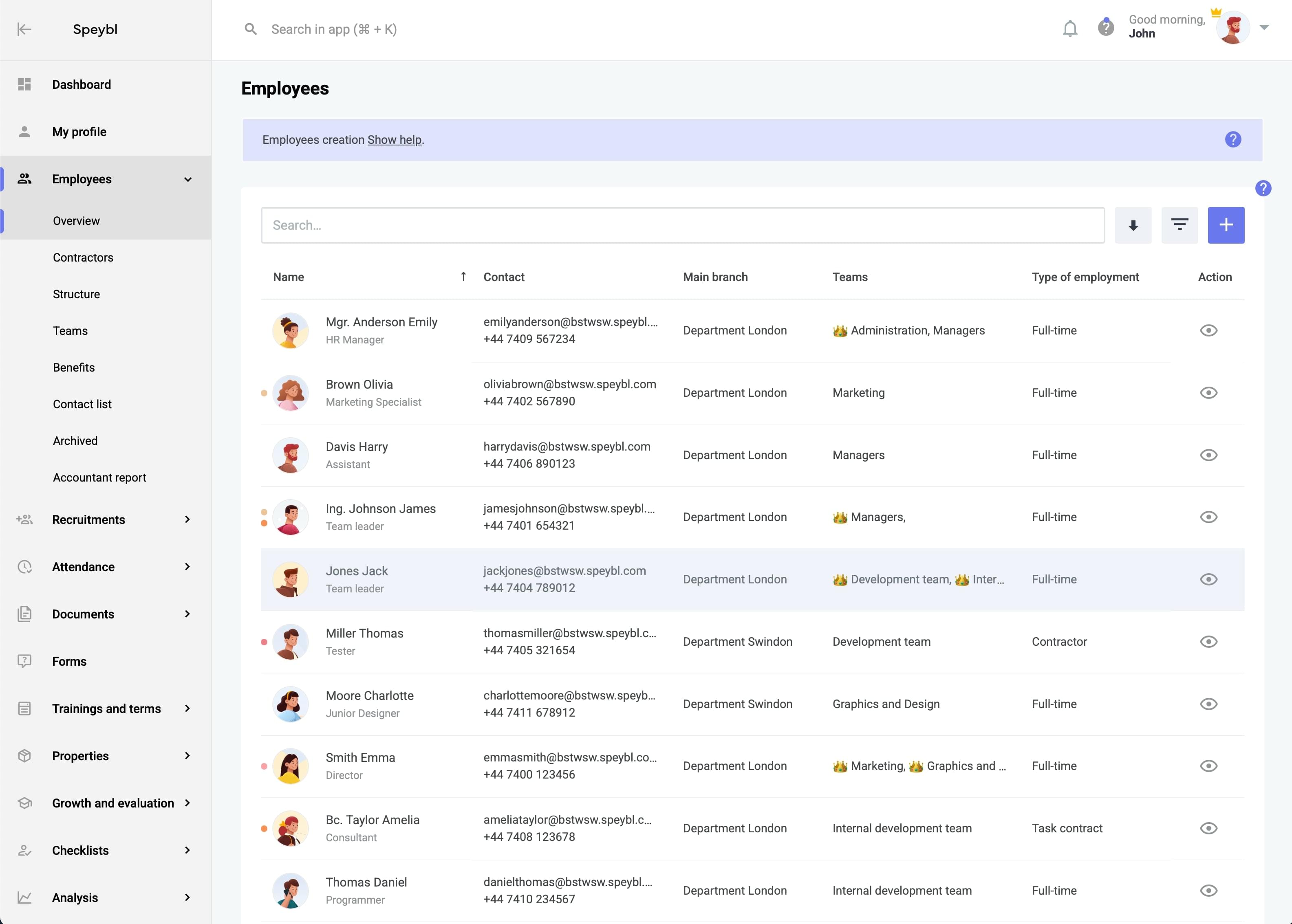Click the Properties box icon

tap(24, 756)
